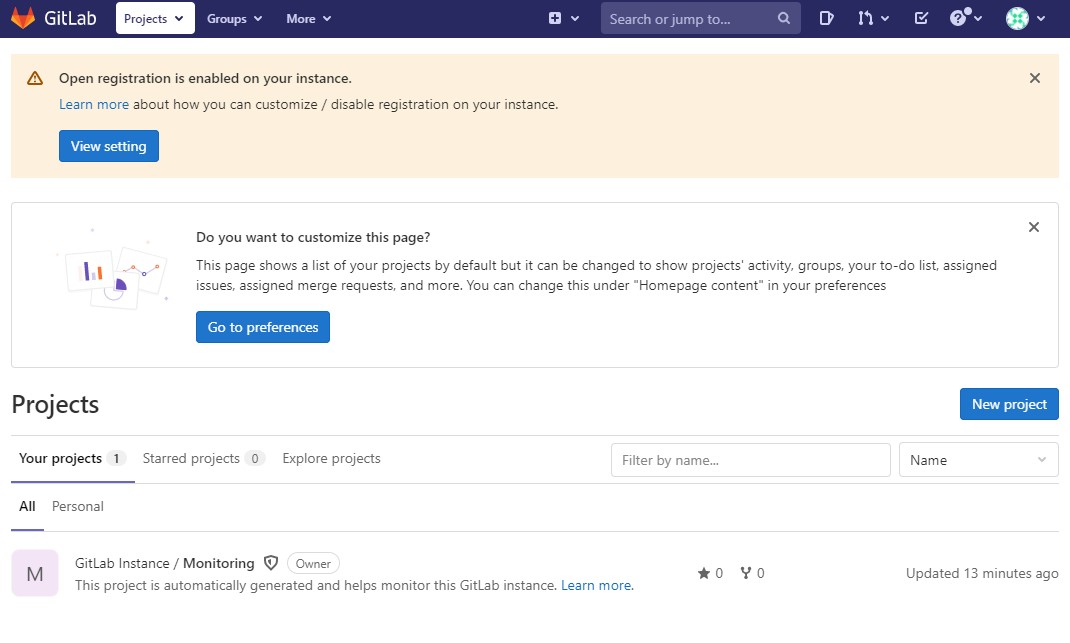Expand the create new chevron arrow
The width and height of the screenshot is (1070, 643).
575,18
